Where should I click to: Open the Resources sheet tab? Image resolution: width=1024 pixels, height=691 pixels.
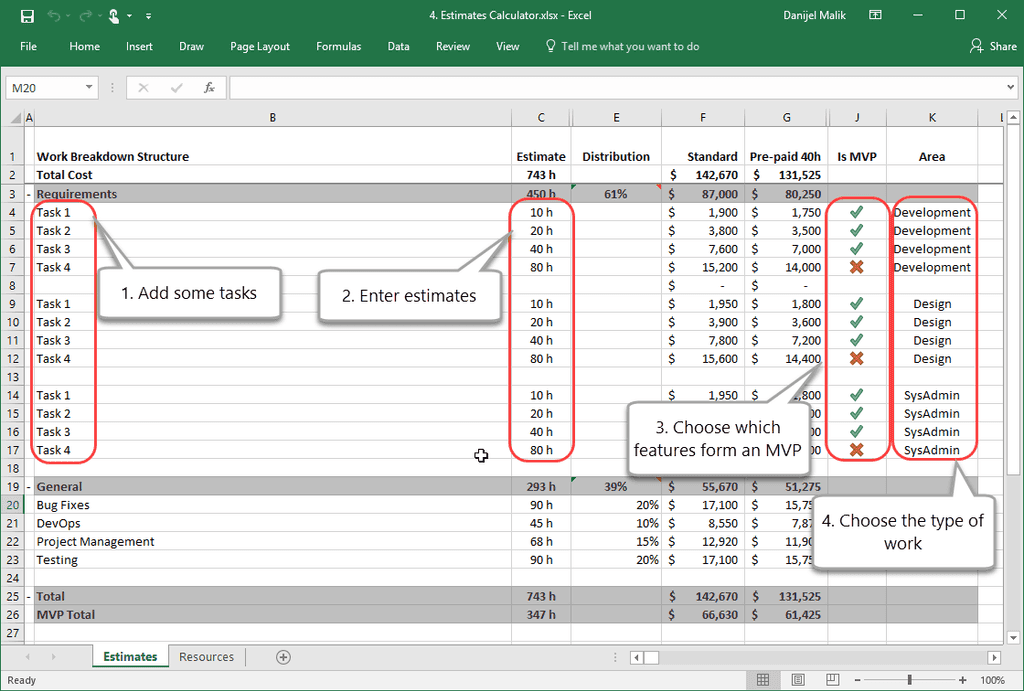tap(206, 656)
